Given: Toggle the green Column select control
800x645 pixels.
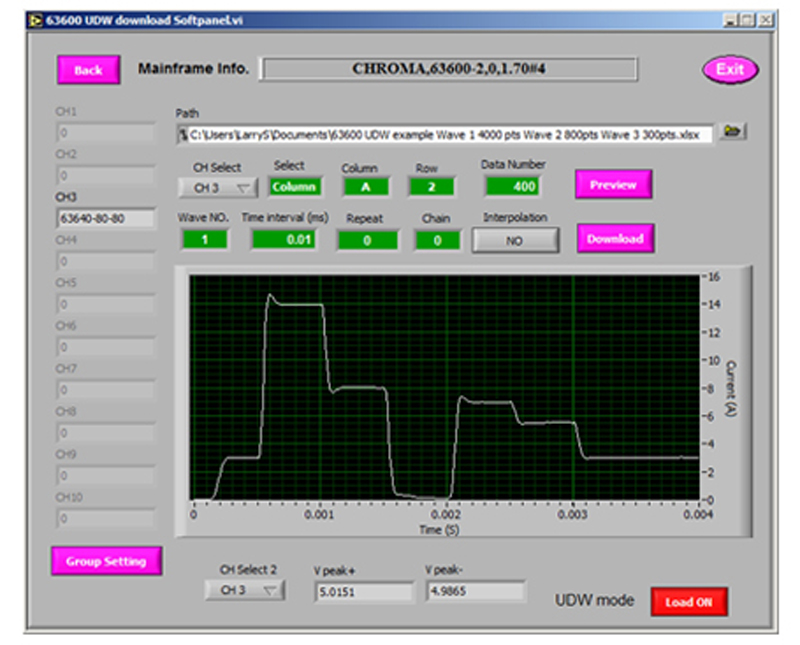Looking at the screenshot, I should coord(294,187).
